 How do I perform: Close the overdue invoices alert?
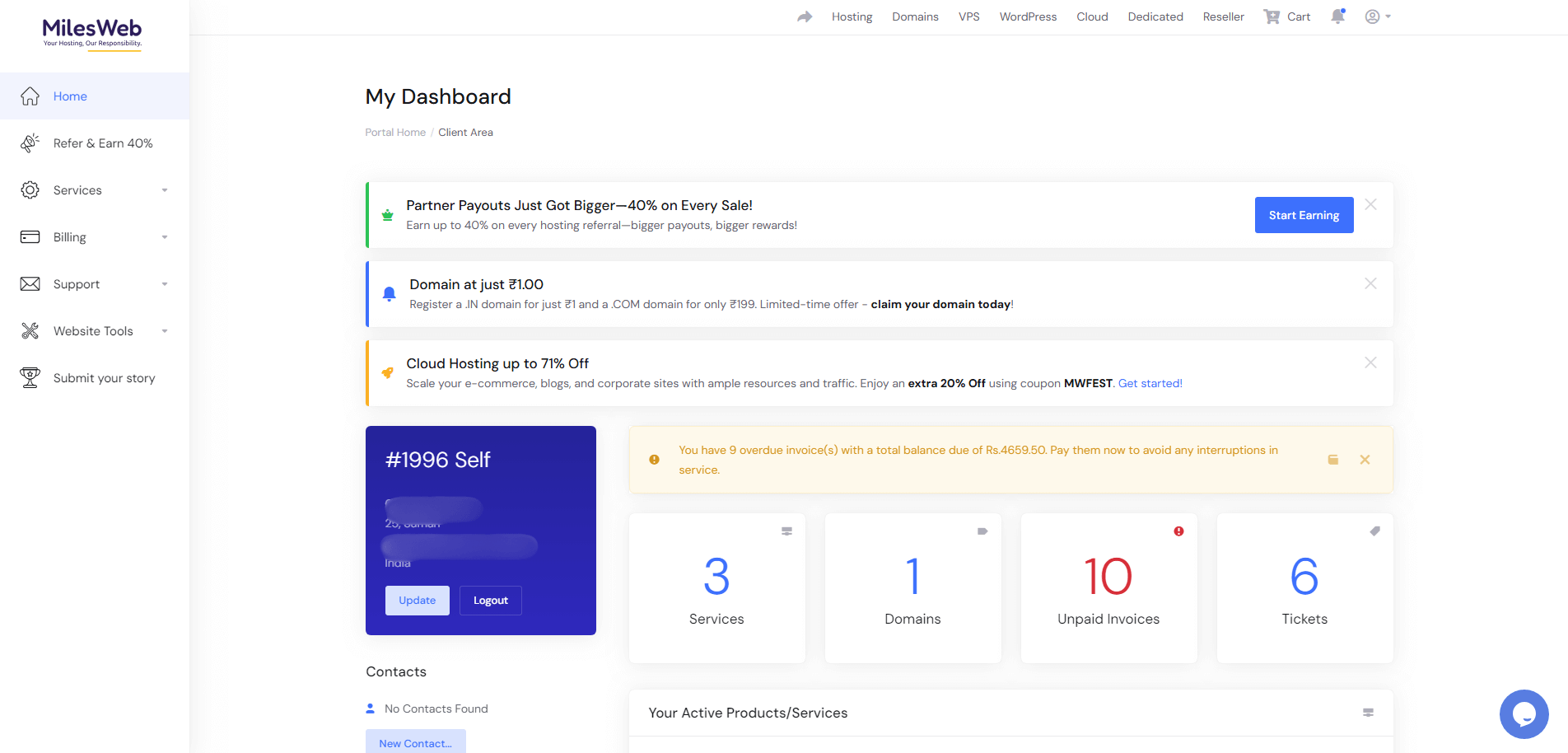tap(1365, 460)
